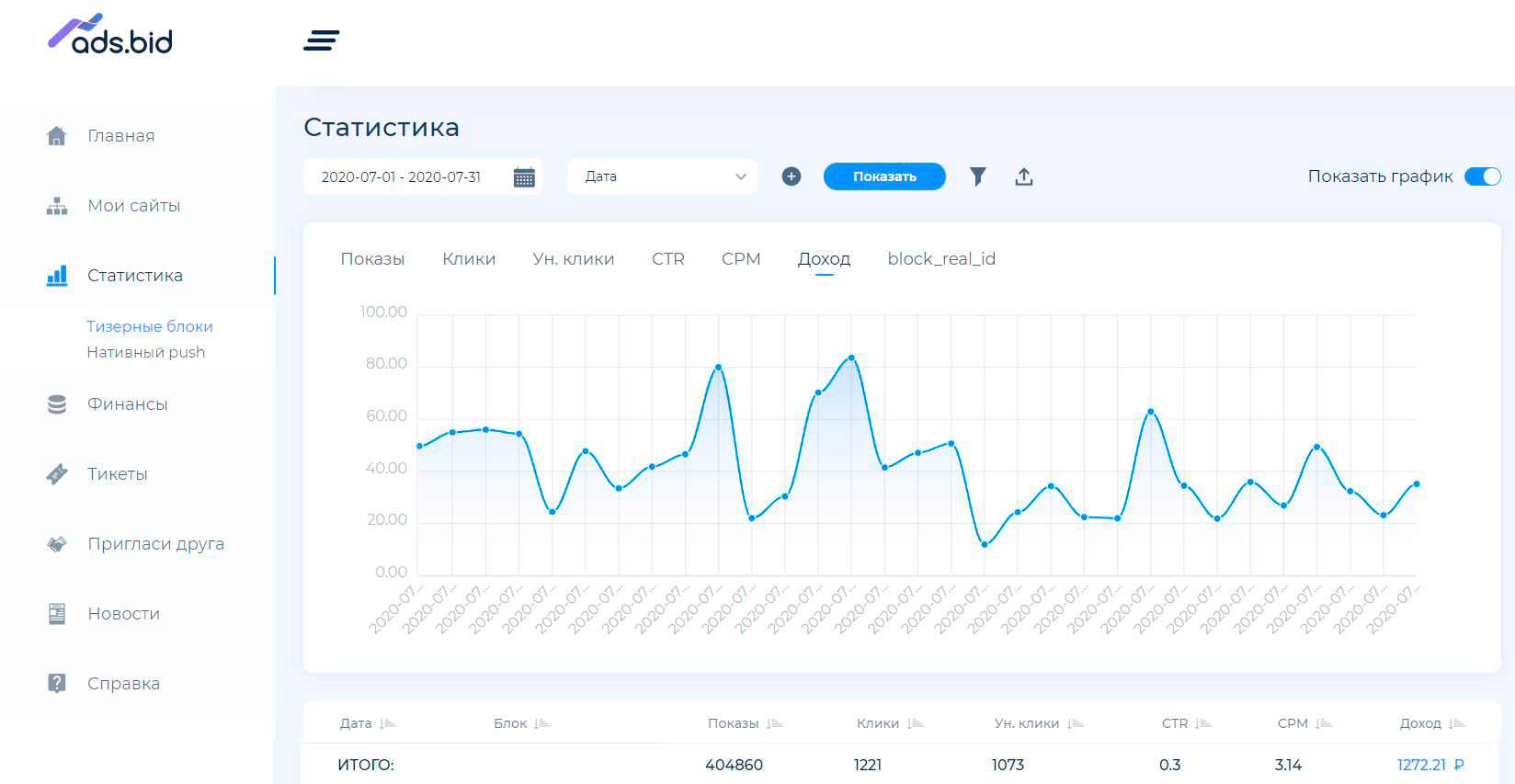The width and height of the screenshot is (1515, 784).
Task: Click the plus add-parameter icon
Action: 792,176
